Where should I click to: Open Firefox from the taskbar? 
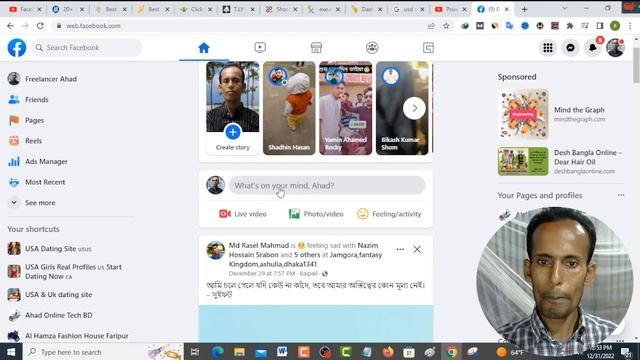pos(388,352)
